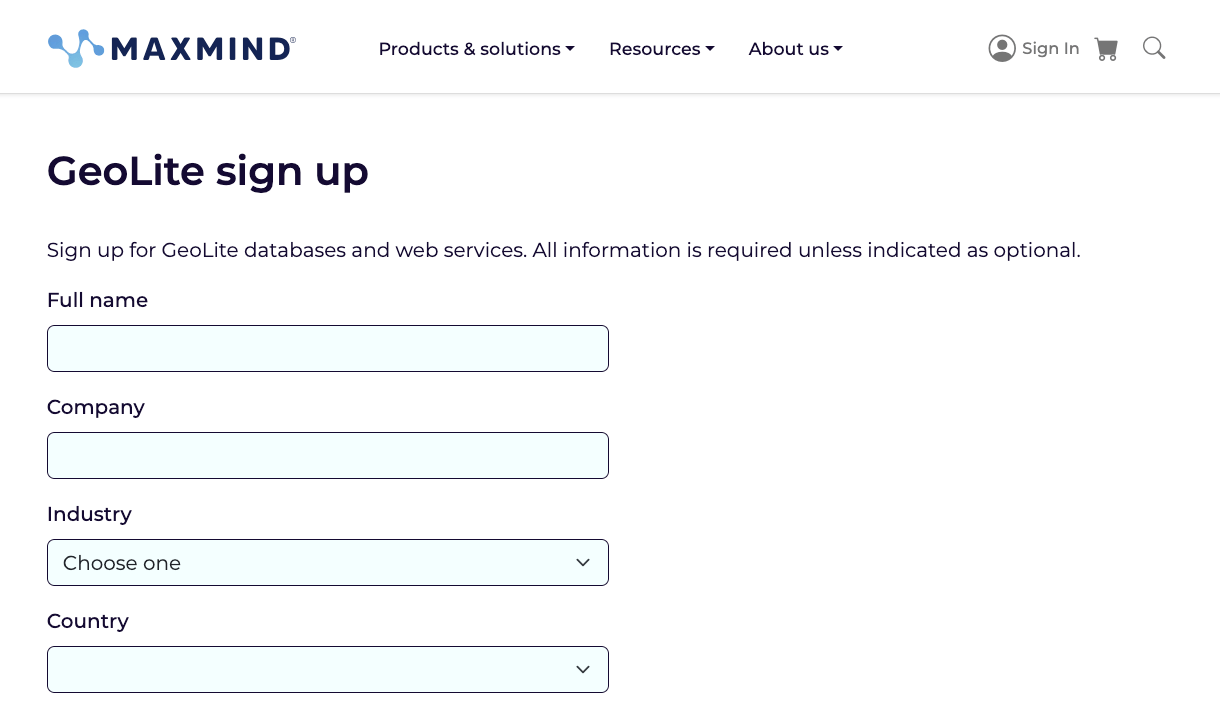The image size is (1220, 707).
Task: Click the user avatar icon beside Sign In
Action: tap(1001, 48)
